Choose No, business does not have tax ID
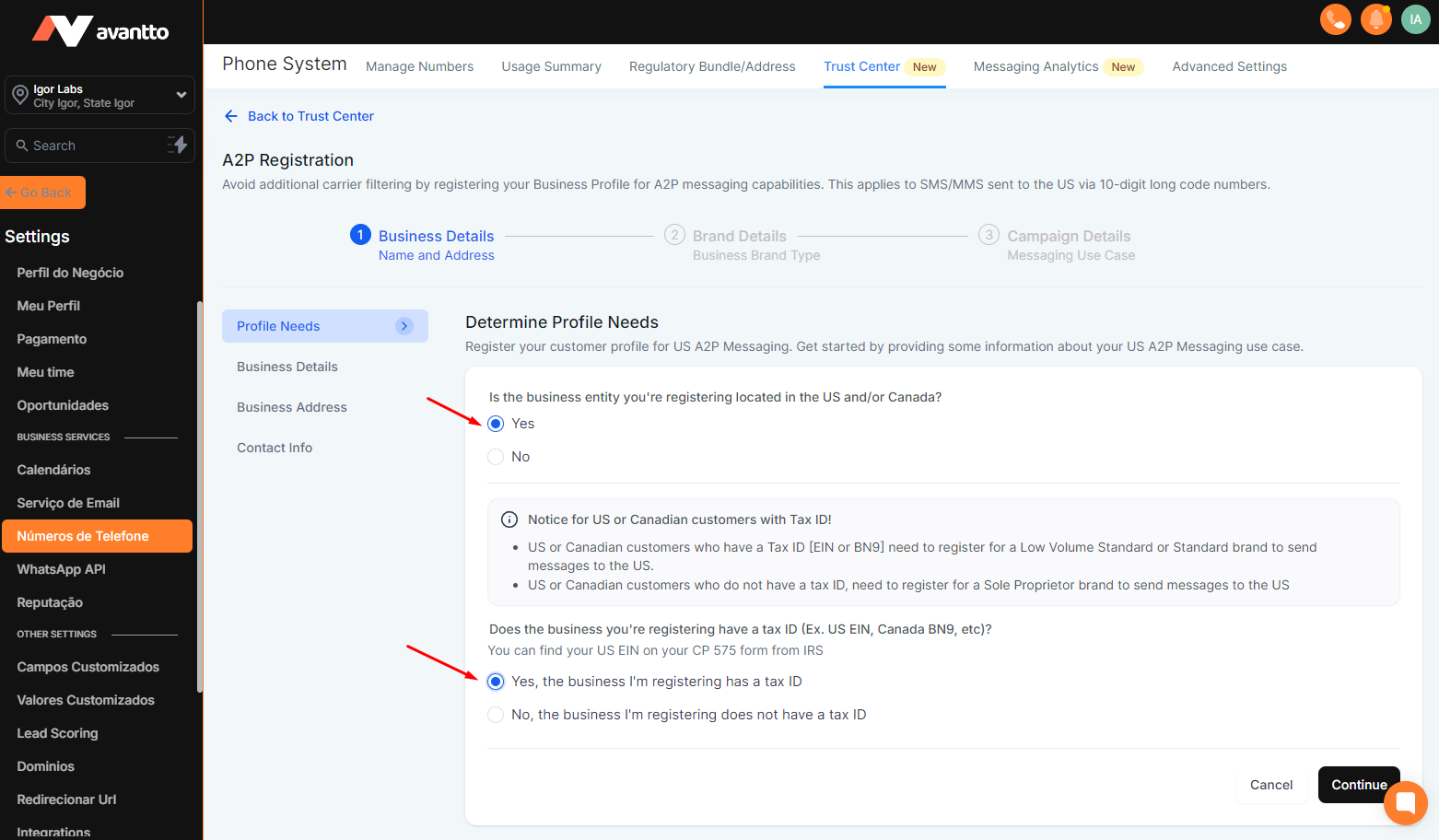The height and width of the screenshot is (840, 1439). (496, 715)
